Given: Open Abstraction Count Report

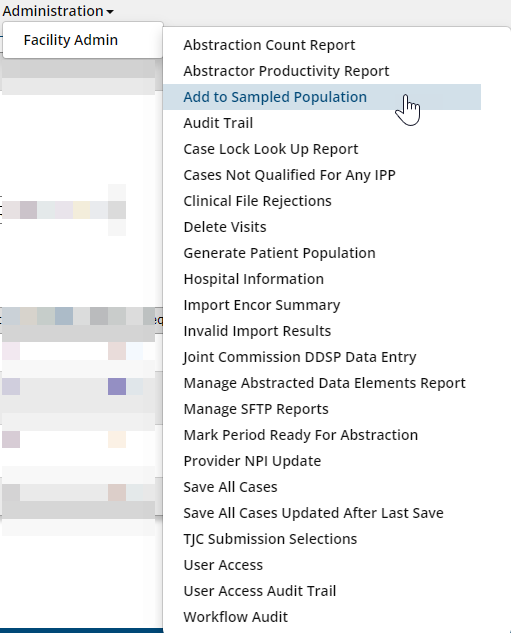Looking at the screenshot, I should pos(269,45).
